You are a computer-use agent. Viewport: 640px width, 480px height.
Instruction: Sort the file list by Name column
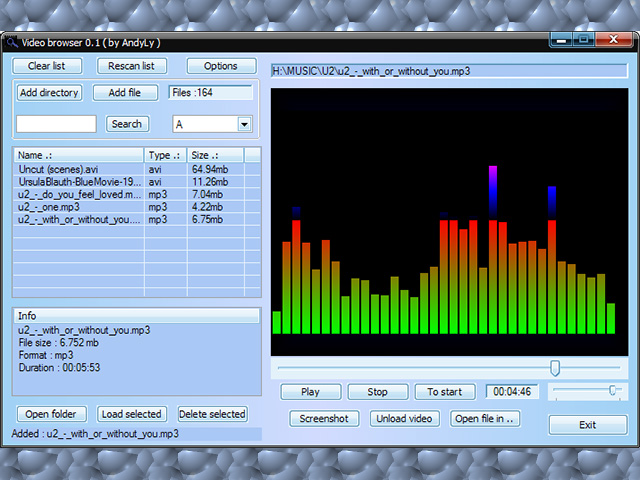(x=78, y=155)
